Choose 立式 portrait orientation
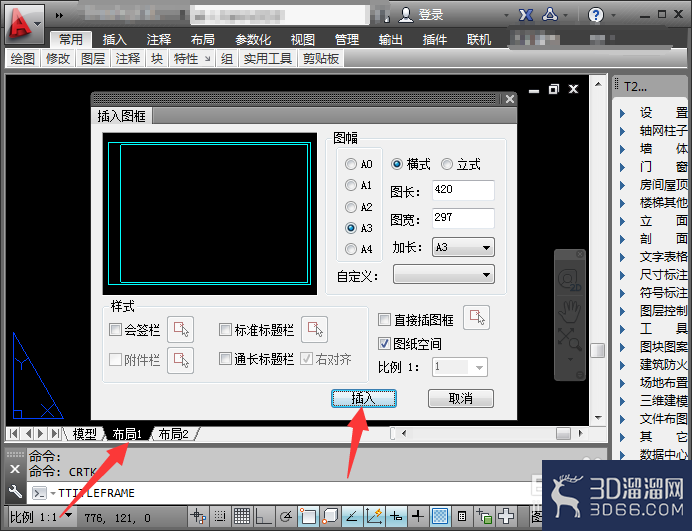Viewport: 692px width, 531px height. pos(460,165)
